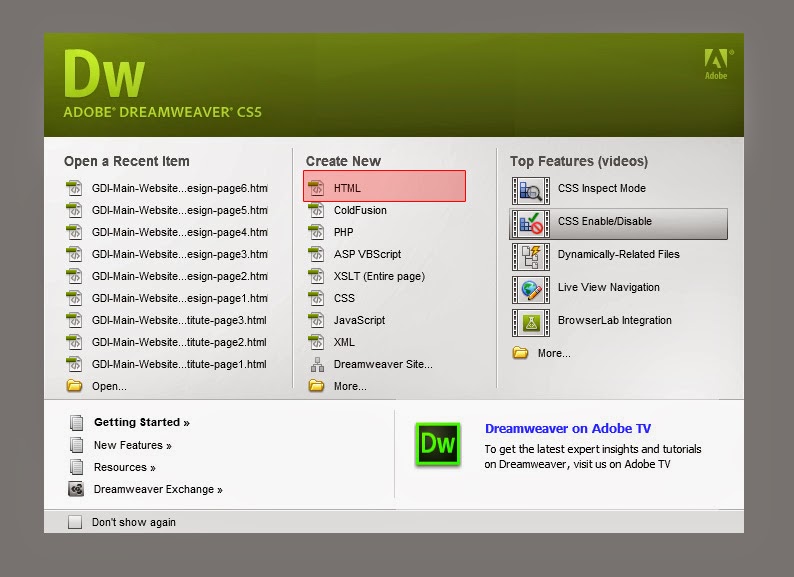Create a new CSS document
Image resolution: width=794 pixels, height=577 pixels.
coord(344,298)
